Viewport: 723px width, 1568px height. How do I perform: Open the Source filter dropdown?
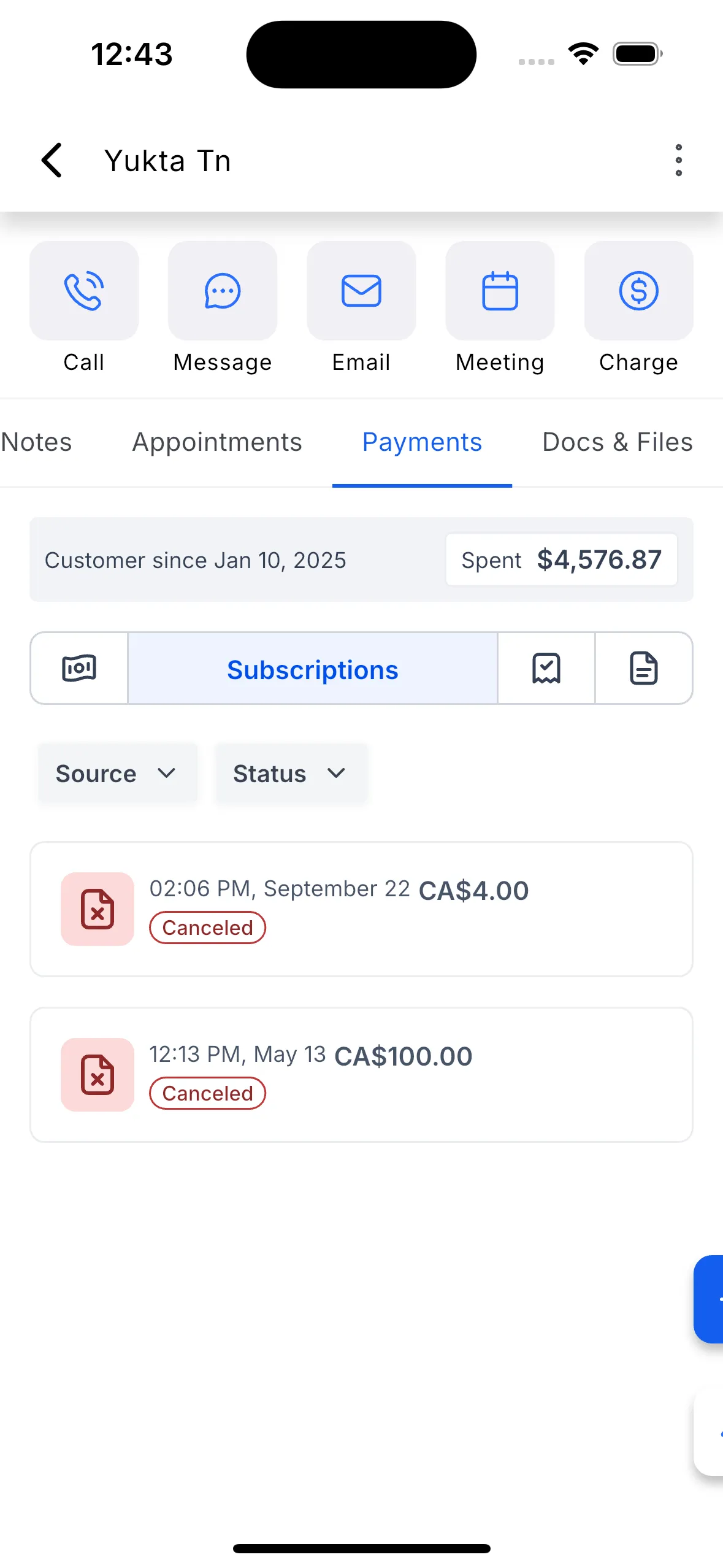click(x=117, y=773)
